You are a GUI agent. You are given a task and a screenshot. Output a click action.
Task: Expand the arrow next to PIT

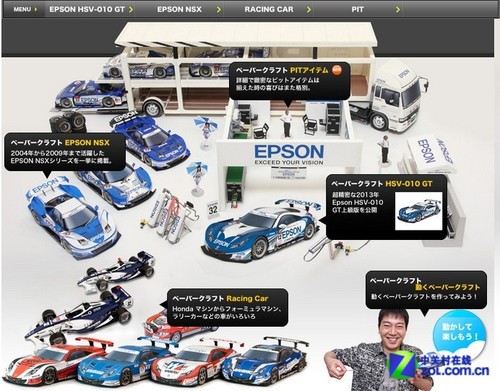point(398,10)
